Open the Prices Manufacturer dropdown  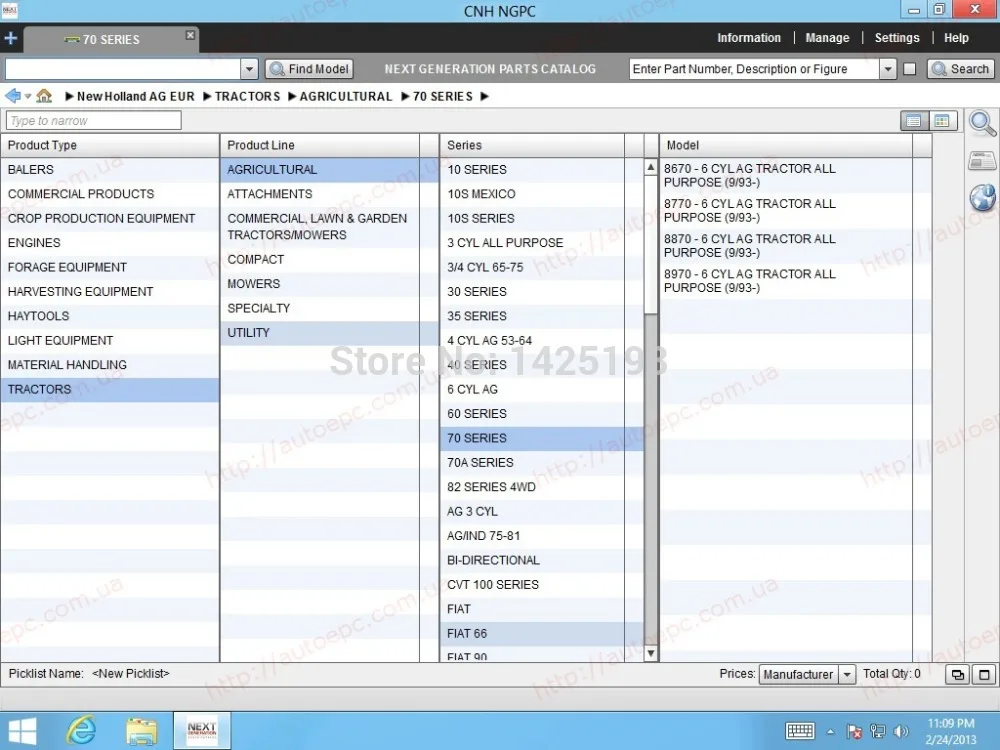click(807, 675)
